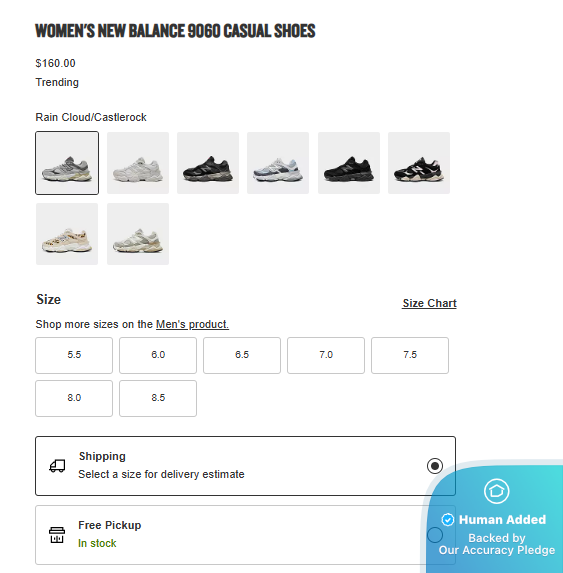Viewport: 563px width, 573px height.
Task: Pick the black and white N logo shoe thumbnail
Action: [x=419, y=163]
